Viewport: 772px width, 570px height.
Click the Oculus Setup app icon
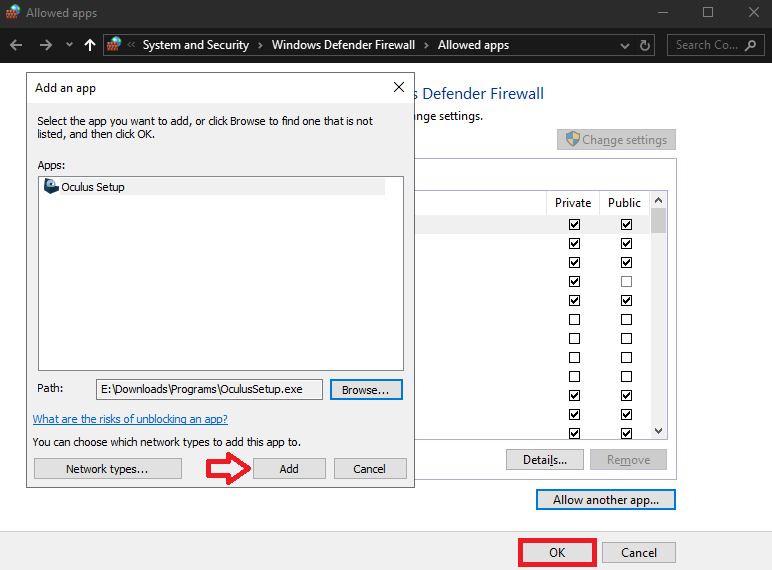click(51, 187)
